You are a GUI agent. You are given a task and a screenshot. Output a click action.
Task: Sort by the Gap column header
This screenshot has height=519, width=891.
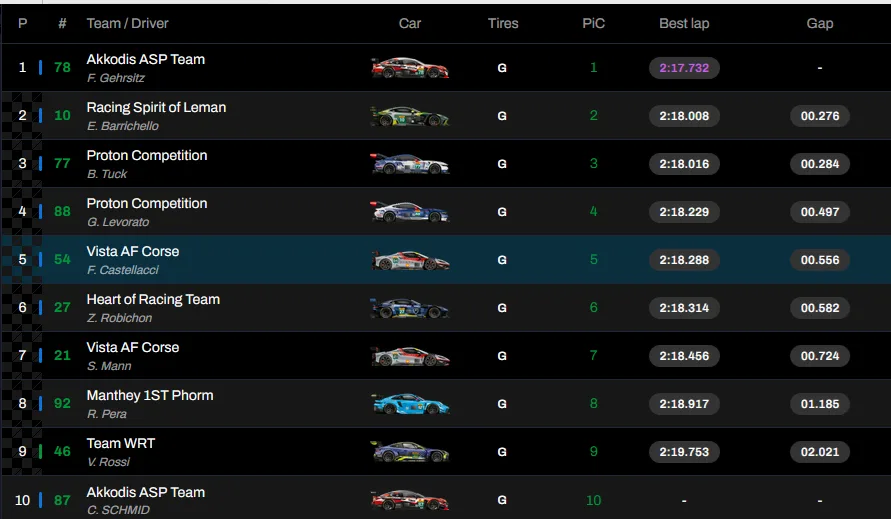pyautogui.click(x=819, y=23)
